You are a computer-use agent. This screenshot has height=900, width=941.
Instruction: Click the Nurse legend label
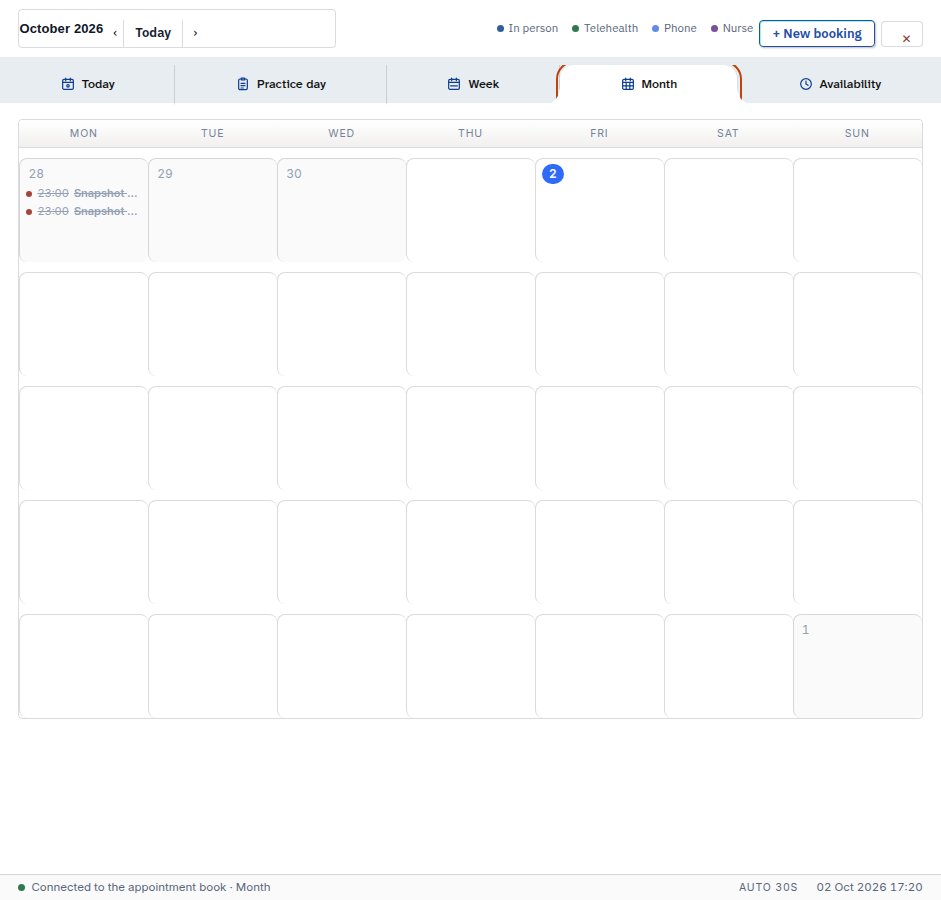click(738, 28)
